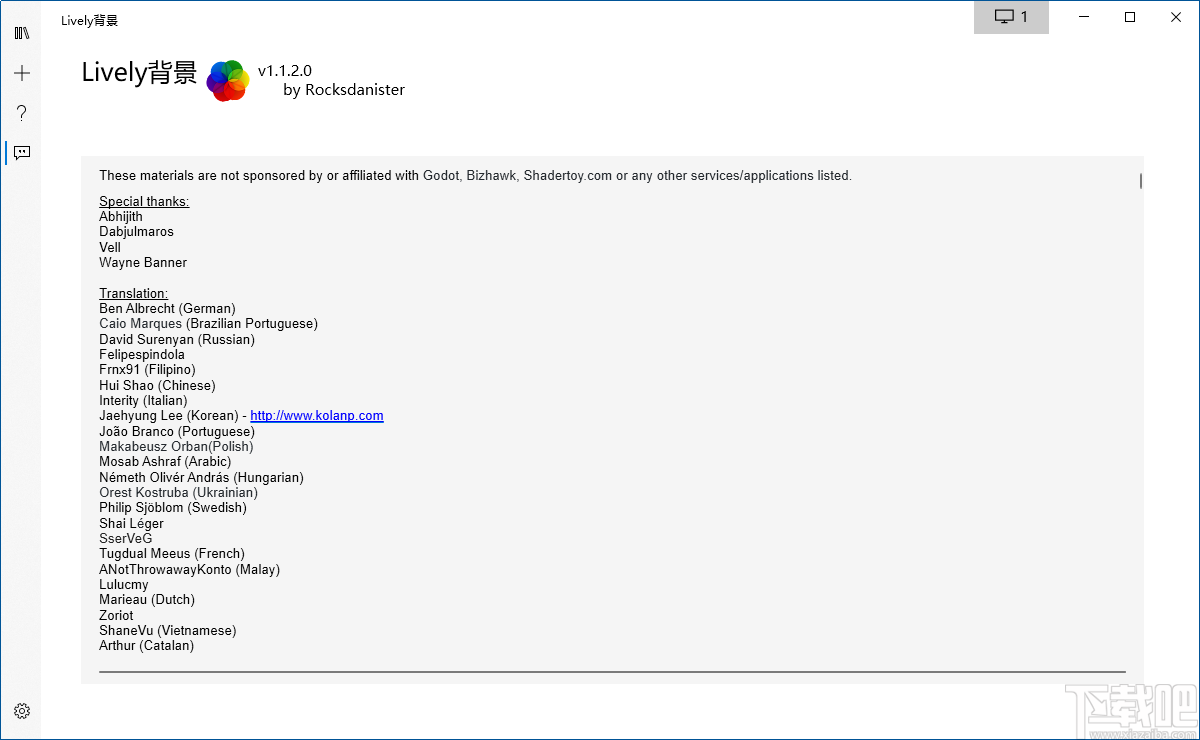Click 'Arthur (Catalan)' entry

coord(147,645)
